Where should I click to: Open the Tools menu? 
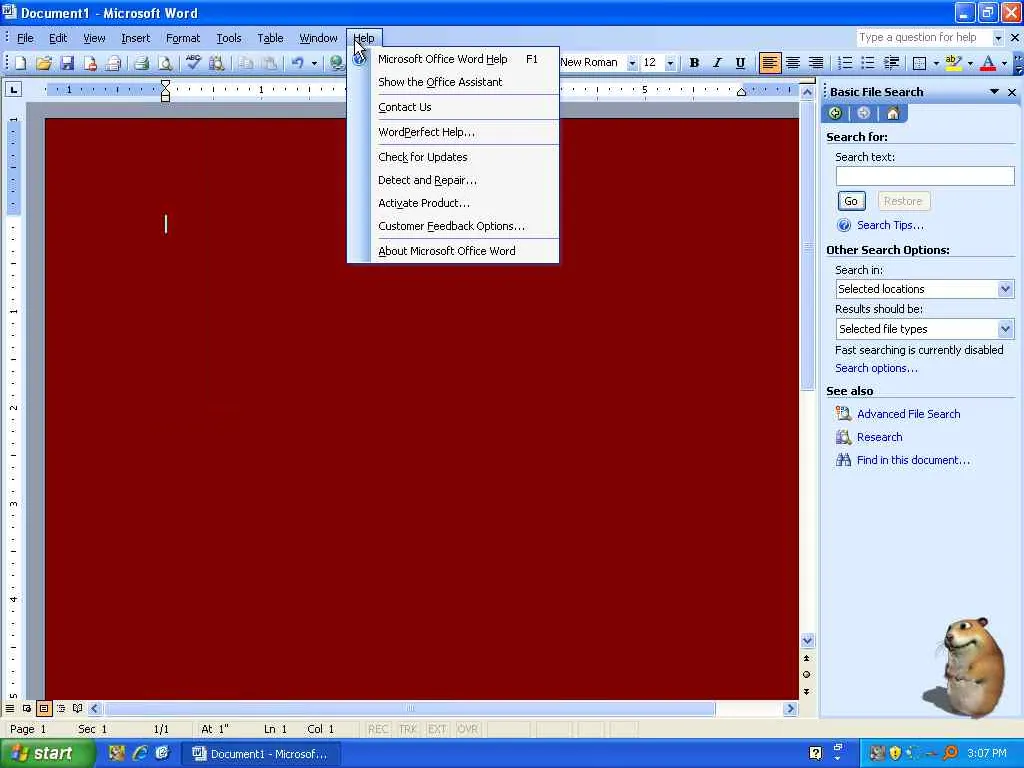pyautogui.click(x=229, y=38)
